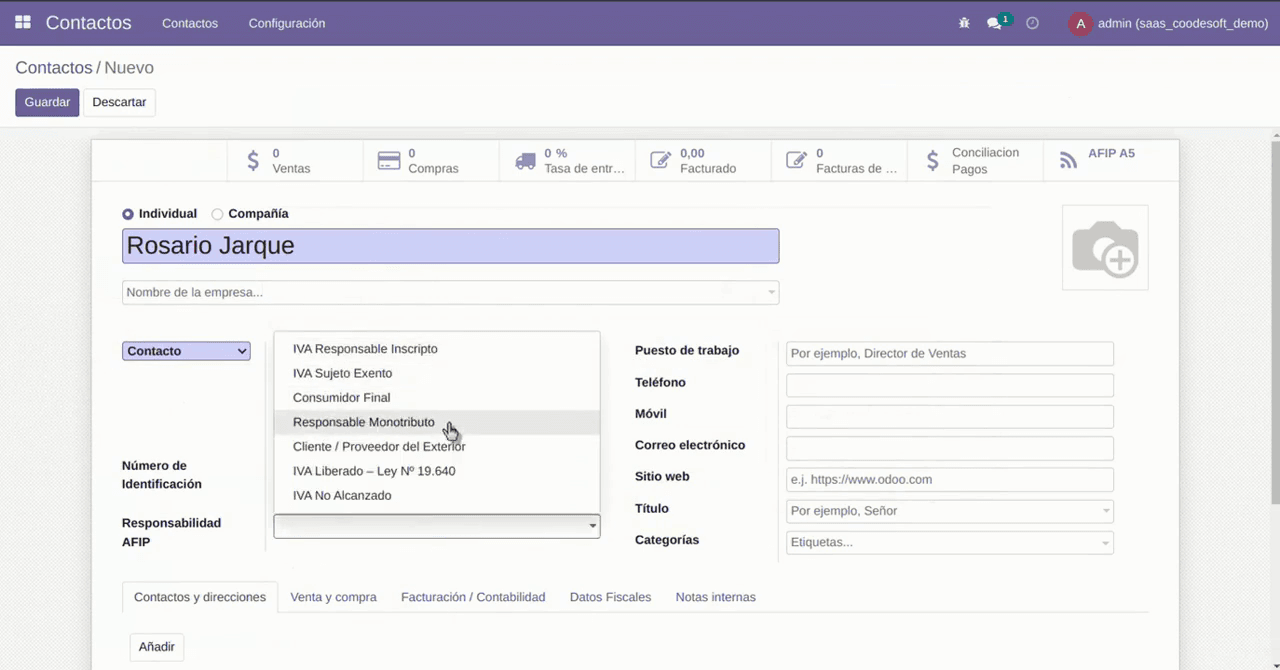Choose IVA No Alcanzado option

pyautogui.click(x=437, y=496)
